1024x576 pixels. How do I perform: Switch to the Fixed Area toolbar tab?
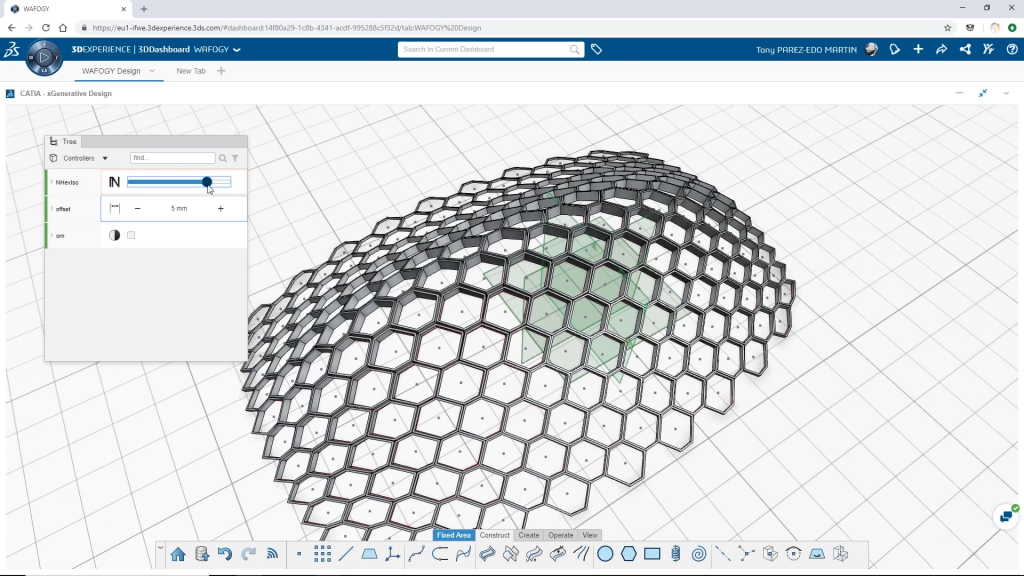click(x=453, y=535)
